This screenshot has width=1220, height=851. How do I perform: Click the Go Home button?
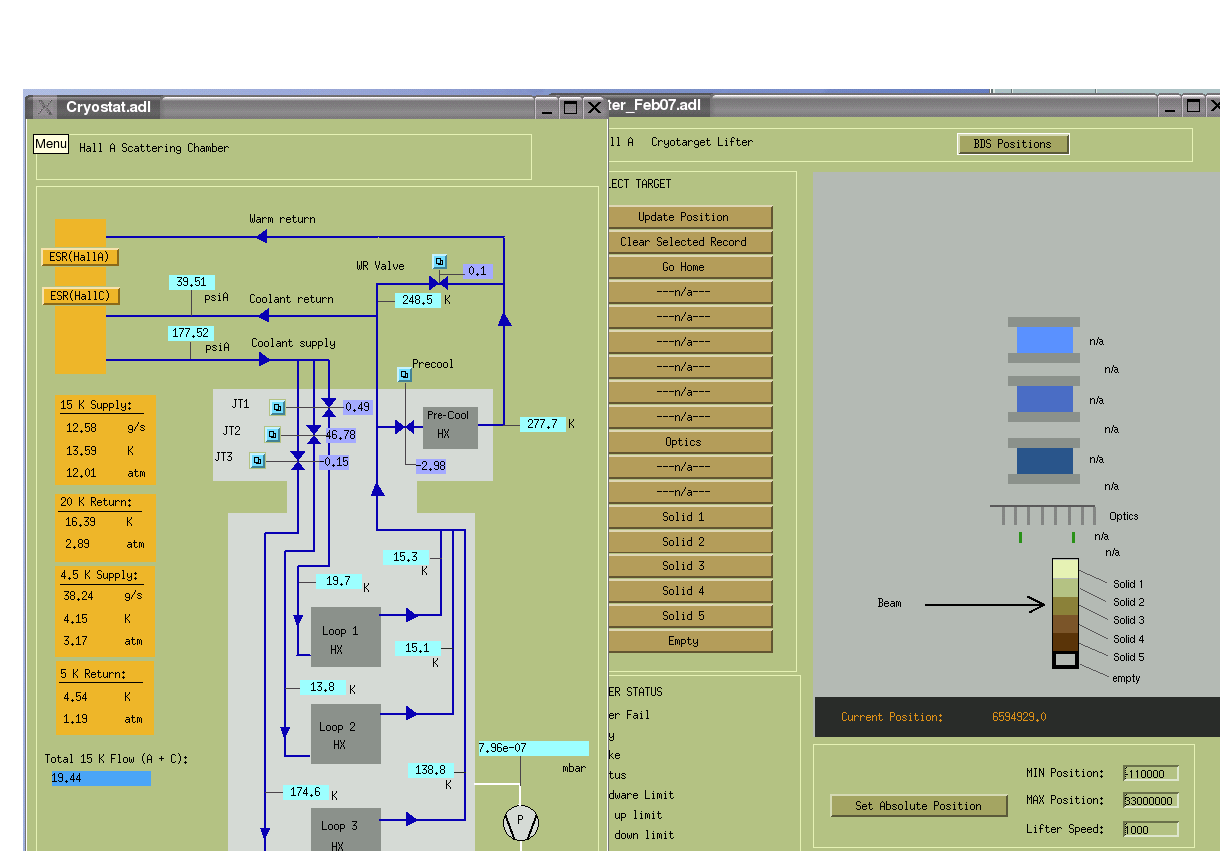pos(691,267)
